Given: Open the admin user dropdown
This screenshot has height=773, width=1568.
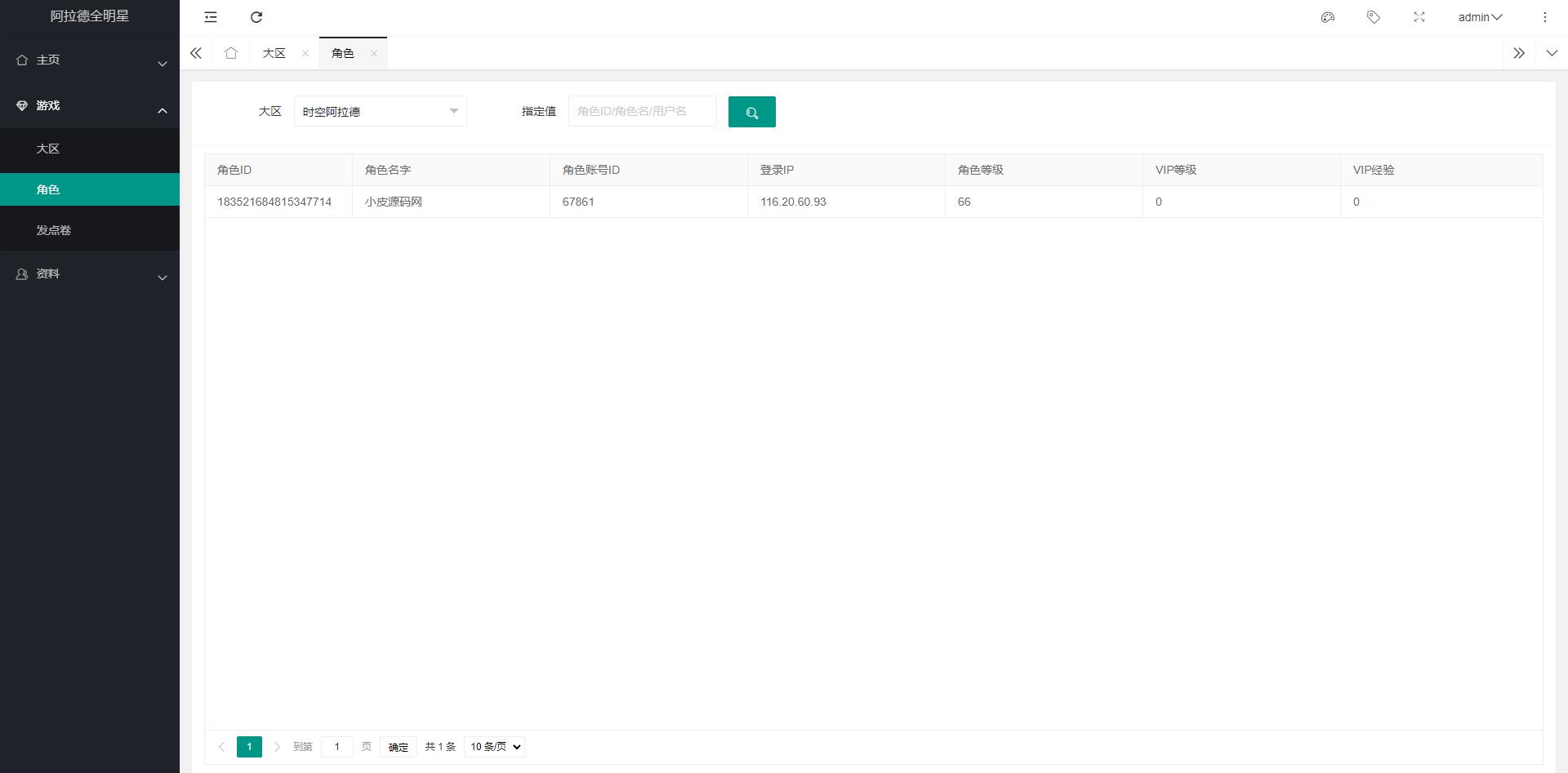Looking at the screenshot, I should [x=1480, y=17].
